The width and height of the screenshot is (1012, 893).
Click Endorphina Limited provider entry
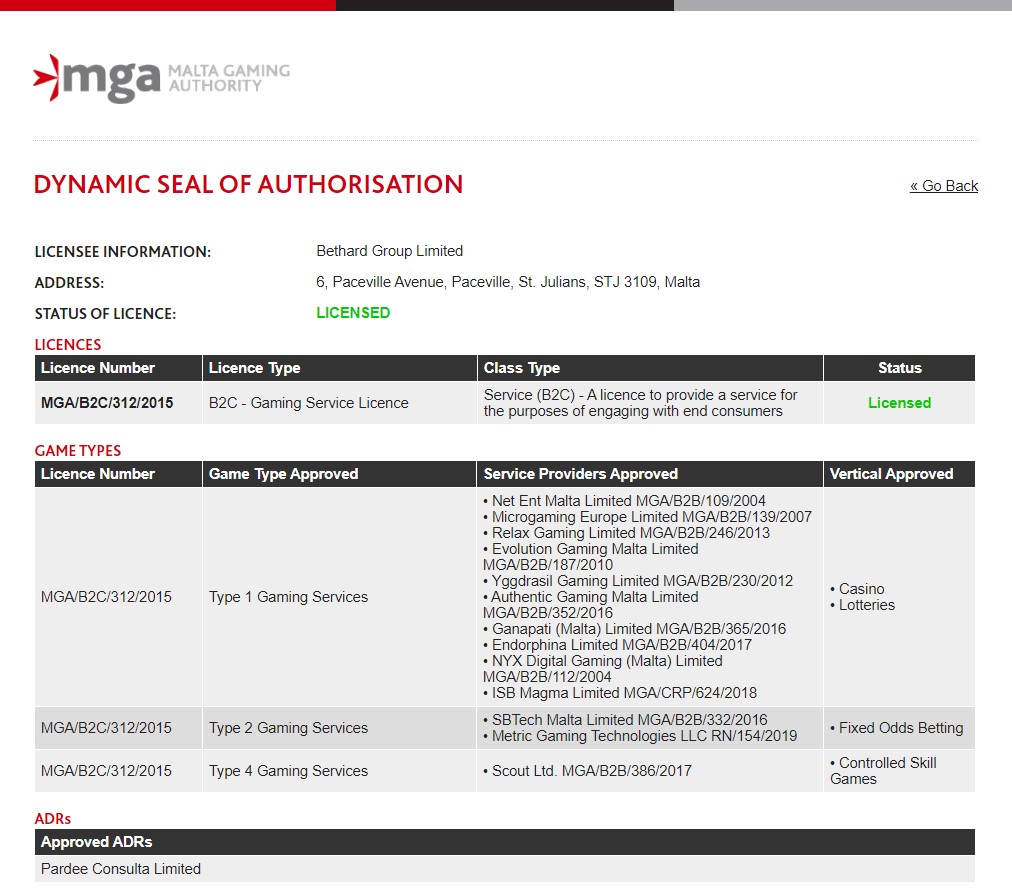point(618,645)
